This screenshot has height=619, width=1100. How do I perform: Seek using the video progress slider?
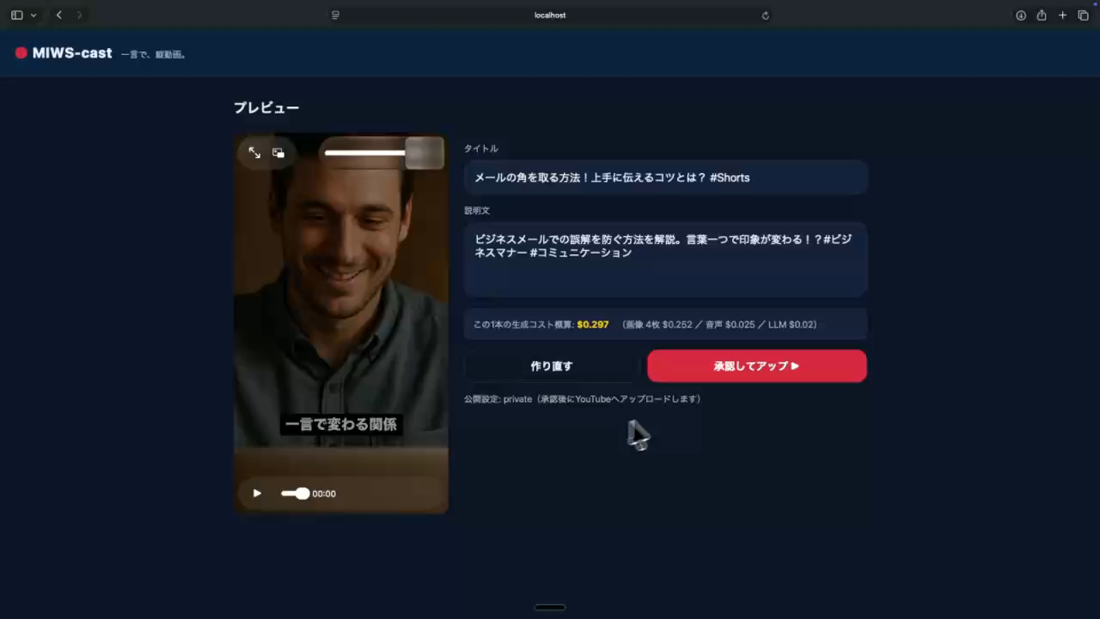(x=295, y=493)
